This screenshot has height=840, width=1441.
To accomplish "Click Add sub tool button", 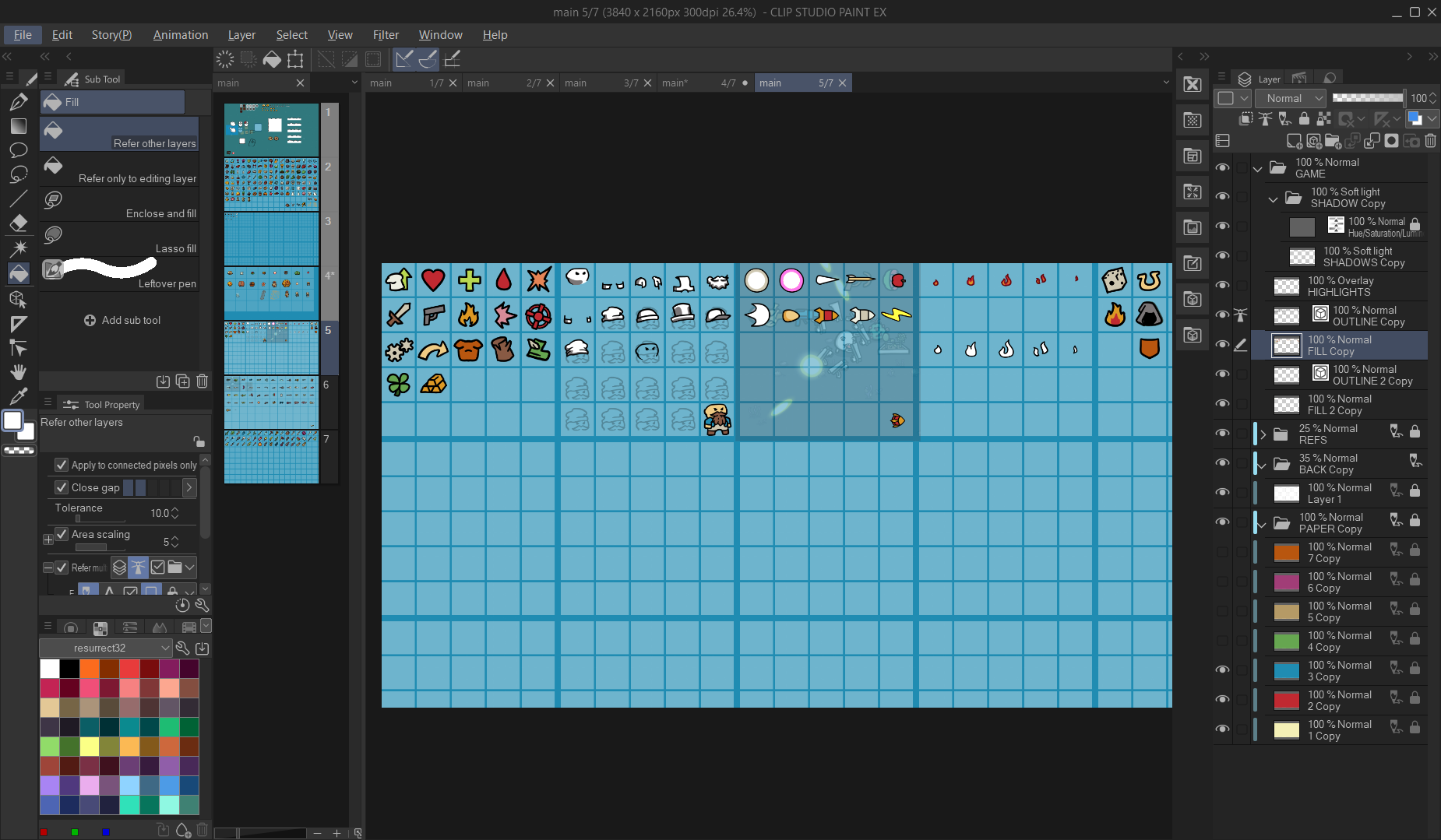I will point(122,320).
